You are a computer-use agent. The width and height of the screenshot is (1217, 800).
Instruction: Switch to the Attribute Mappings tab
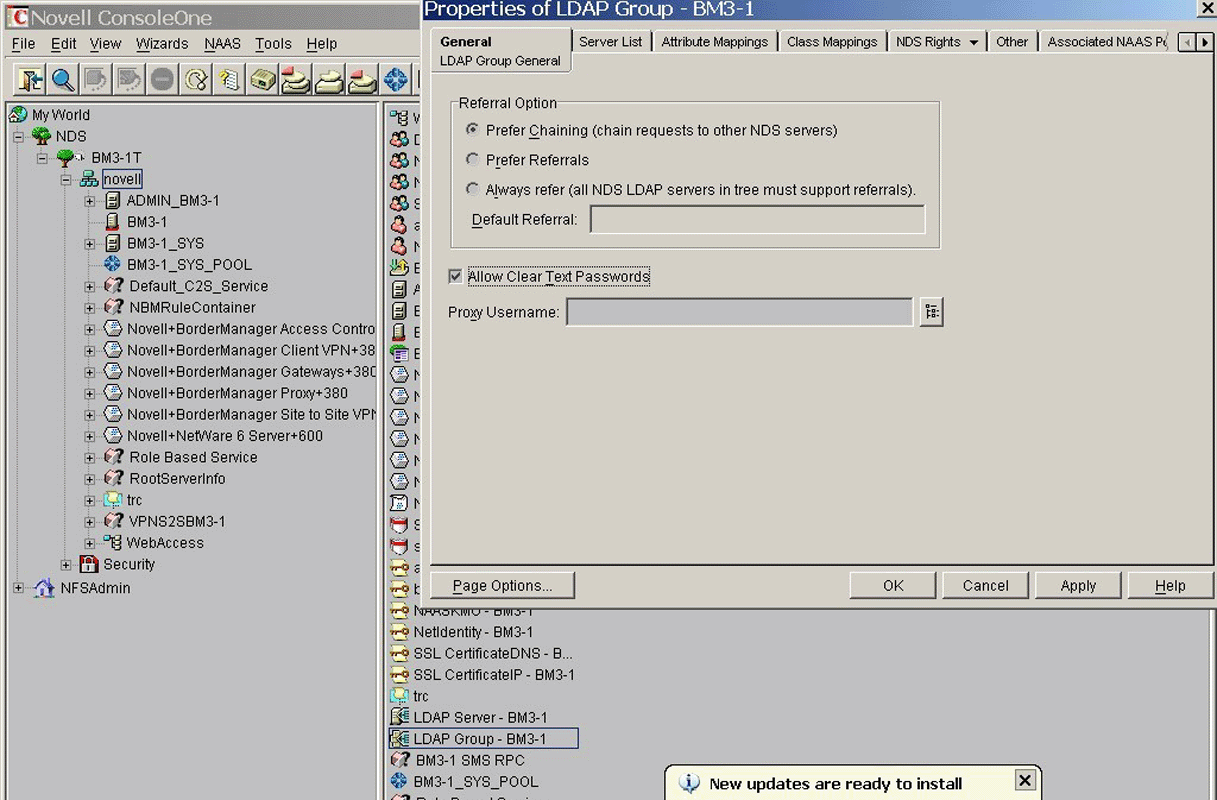pyautogui.click(x=715, y=41)
